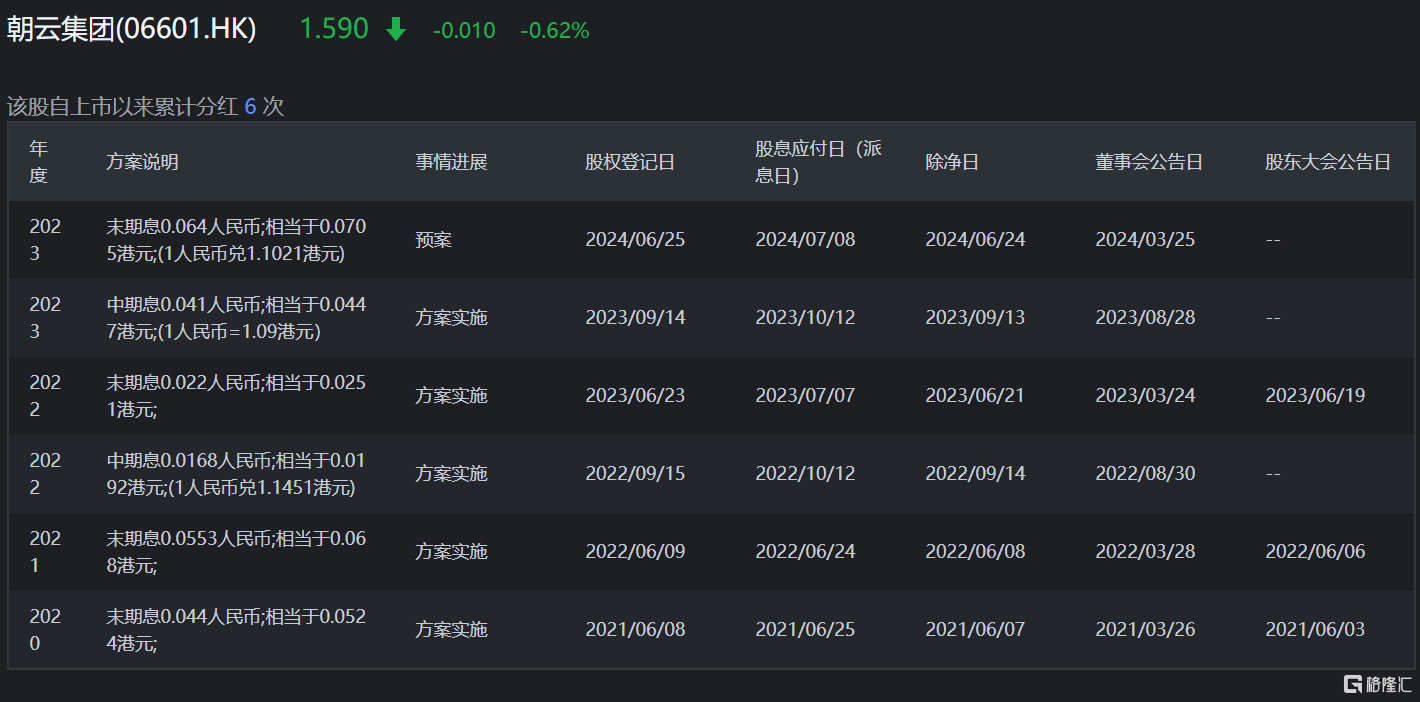This screenshot has width=1420, height=702.
Task: Click the 股息应付日(派息日) column header
Action: click(818, 162)
